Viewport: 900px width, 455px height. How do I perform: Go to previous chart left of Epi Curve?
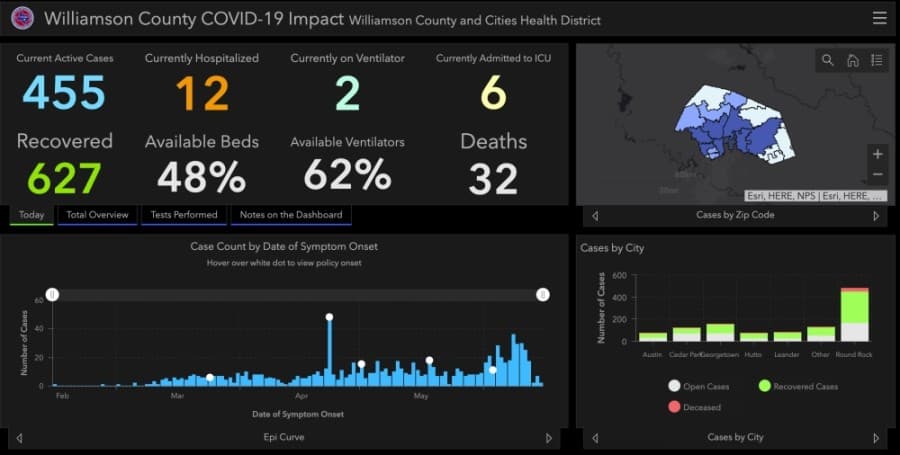pos(20,438)
